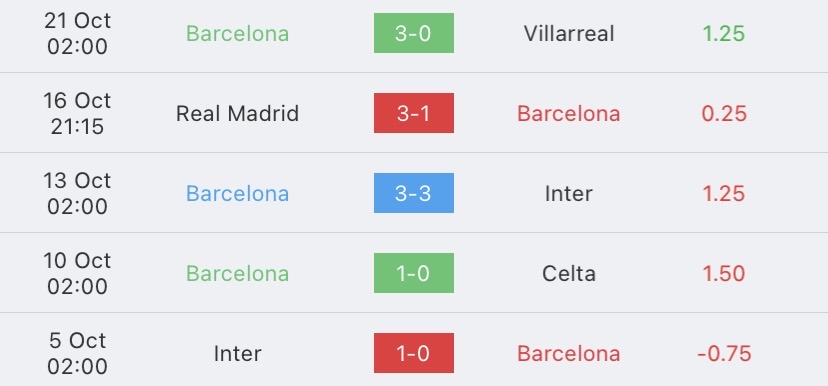Click the red 1-0 Inter vs Barcelona score

(413, 353)
